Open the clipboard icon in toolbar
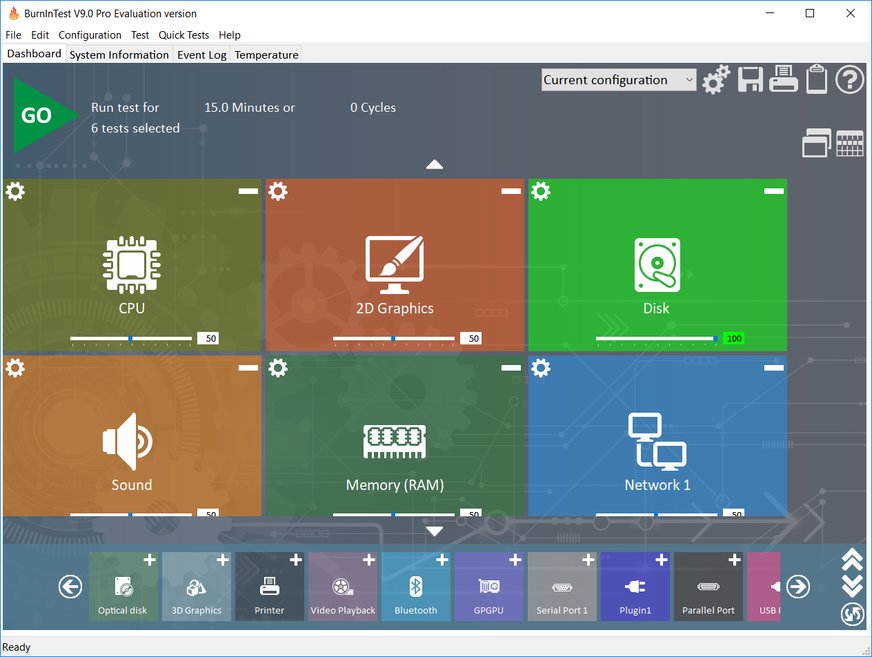872x657 pixels. coord(817,80)
